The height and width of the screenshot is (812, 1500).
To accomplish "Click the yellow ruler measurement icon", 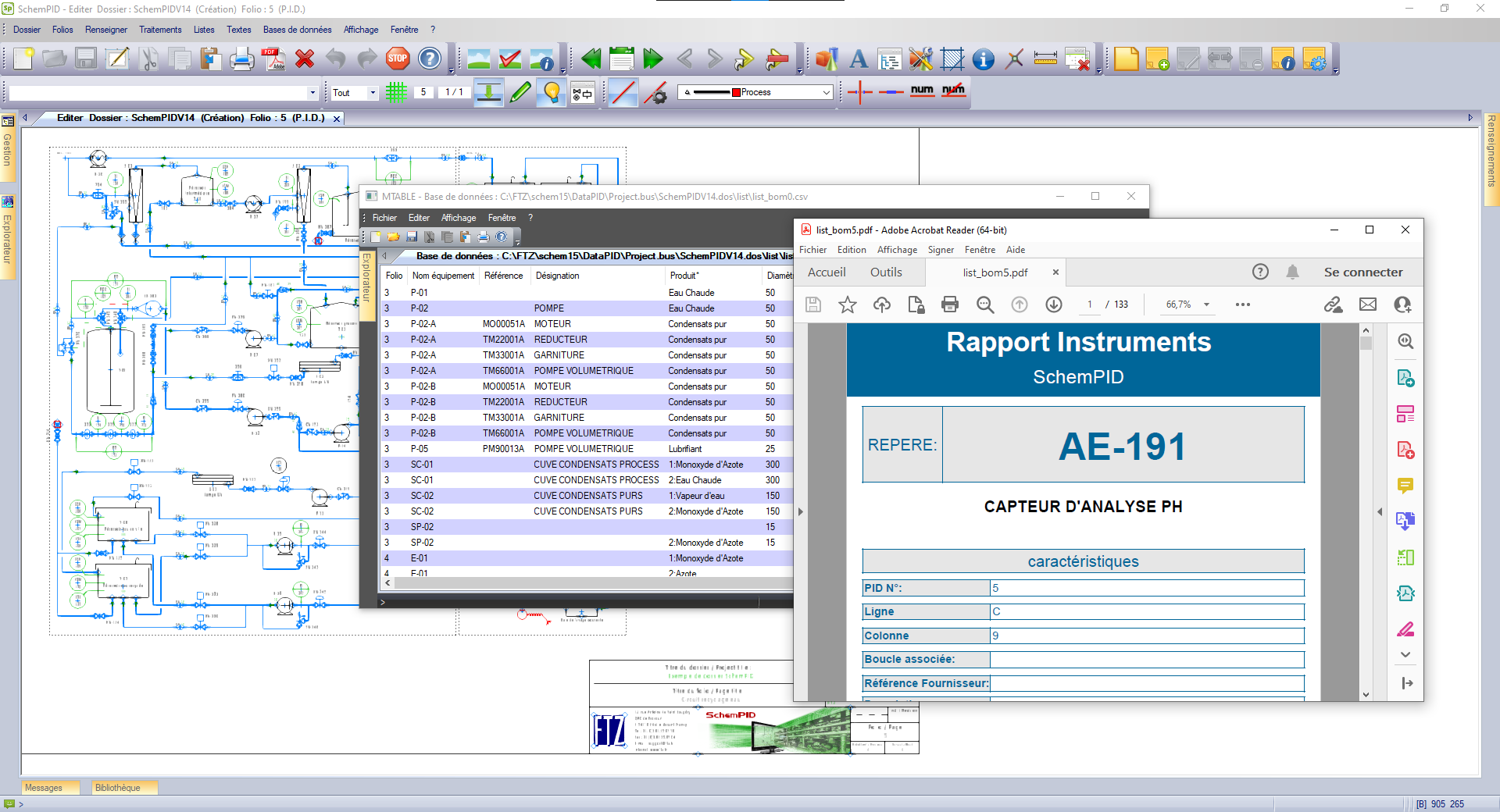I will click(x=1045, y=59).
